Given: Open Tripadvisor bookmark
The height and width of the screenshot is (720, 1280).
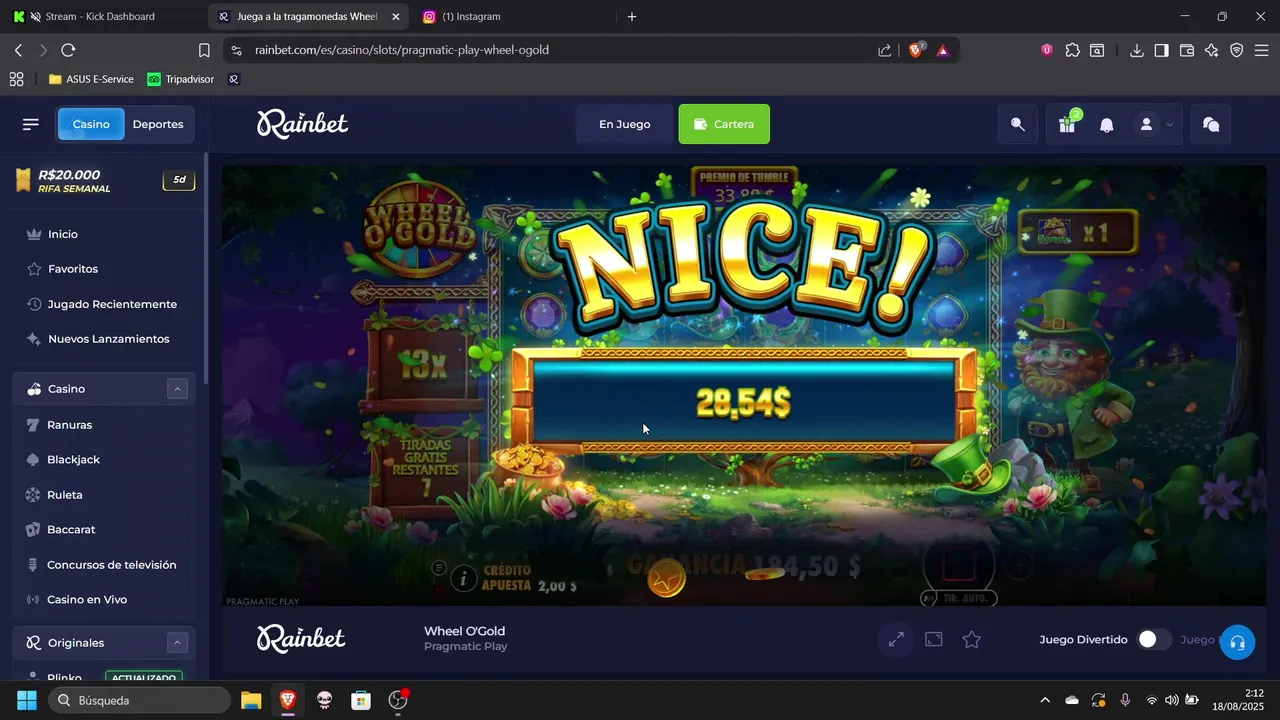Looking at the screenshot, I should 181,79.
